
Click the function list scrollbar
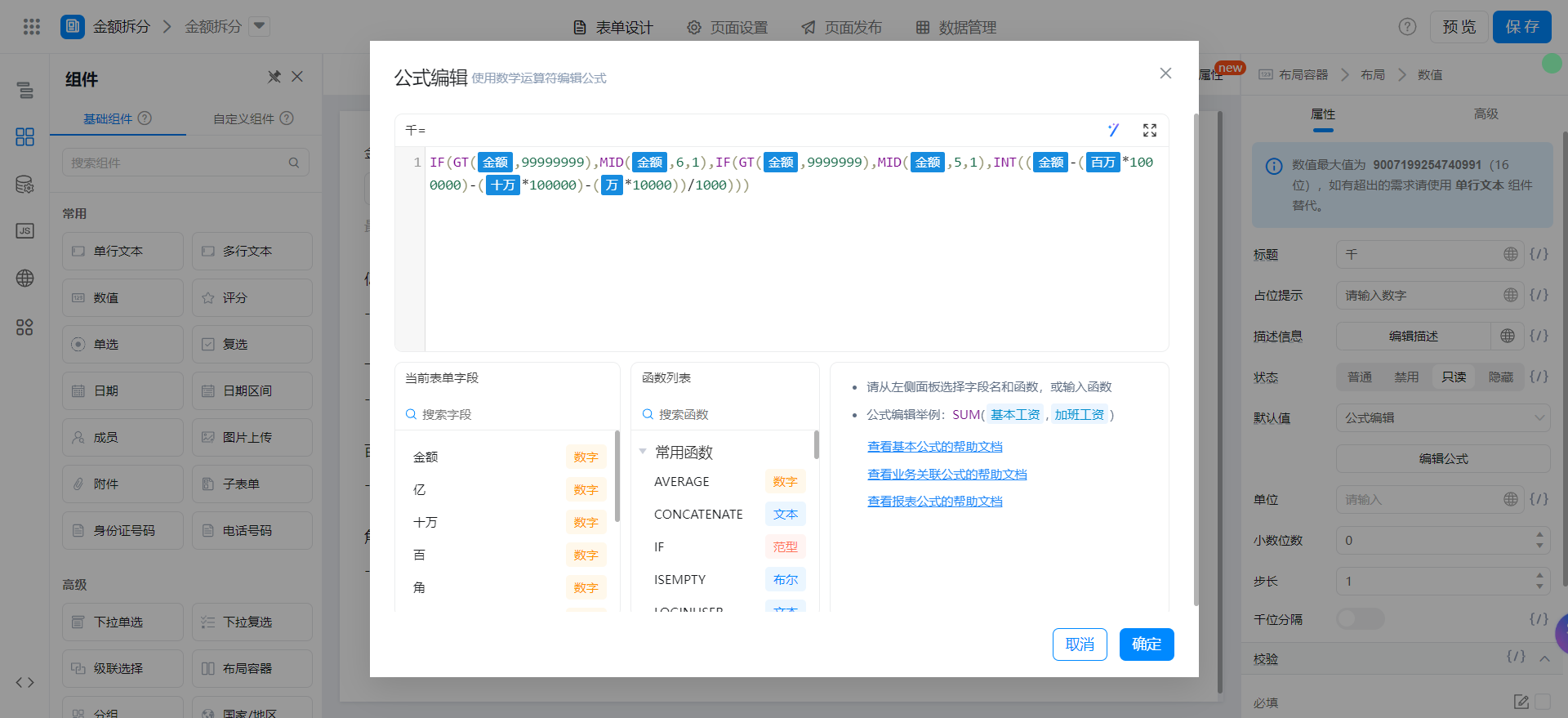click(x=817, y=445)
